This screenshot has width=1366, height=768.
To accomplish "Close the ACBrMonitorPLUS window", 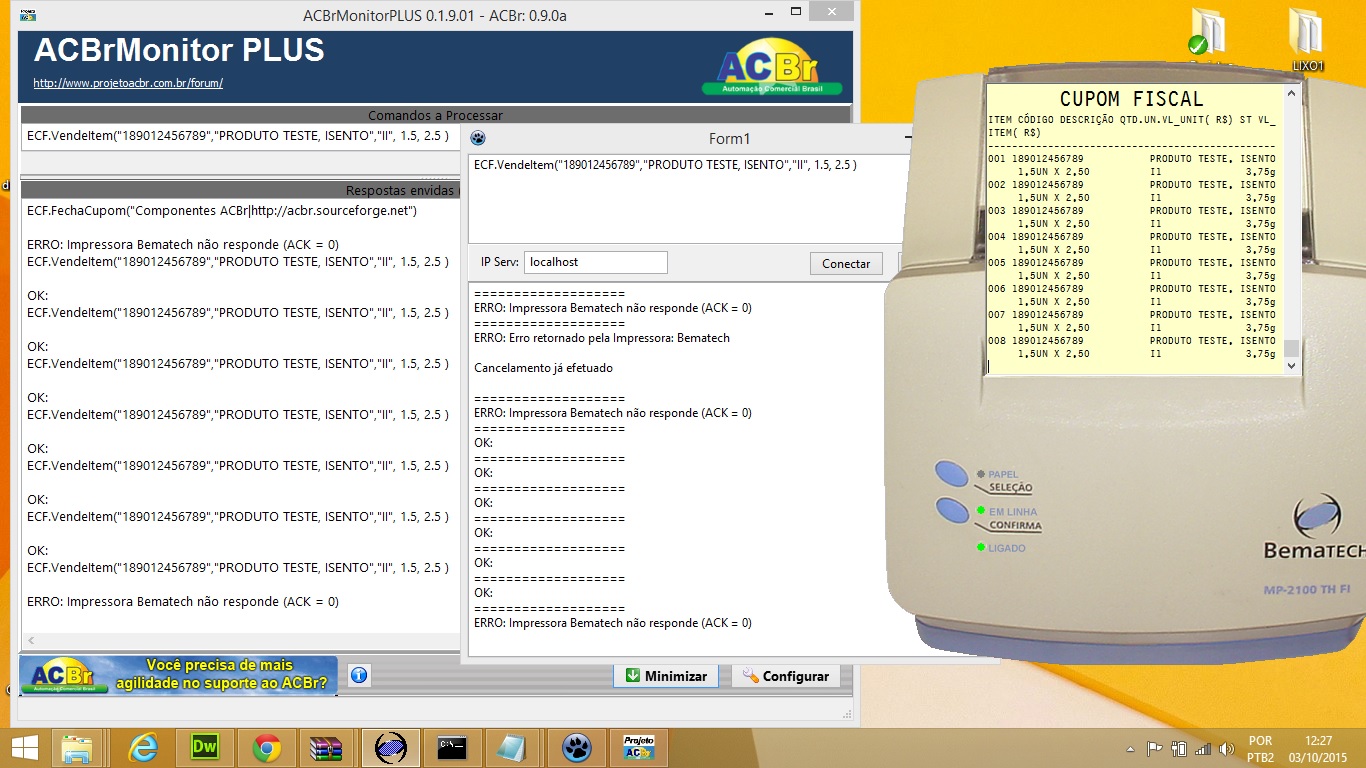I will (x=830, y=12).
